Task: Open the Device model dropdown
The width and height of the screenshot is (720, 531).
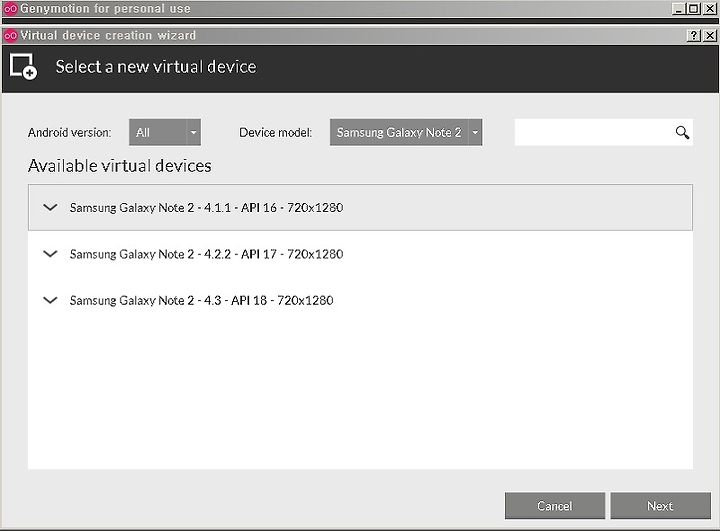Action: (x=406, y=132)
